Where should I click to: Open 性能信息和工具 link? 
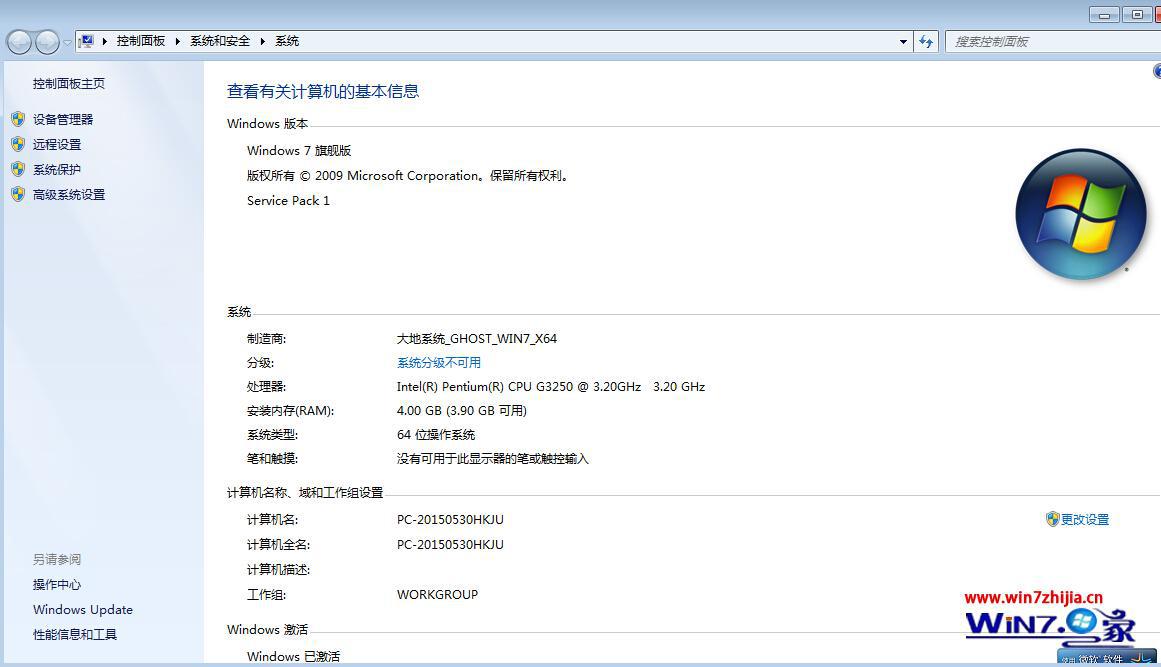[x=75, y=634]
